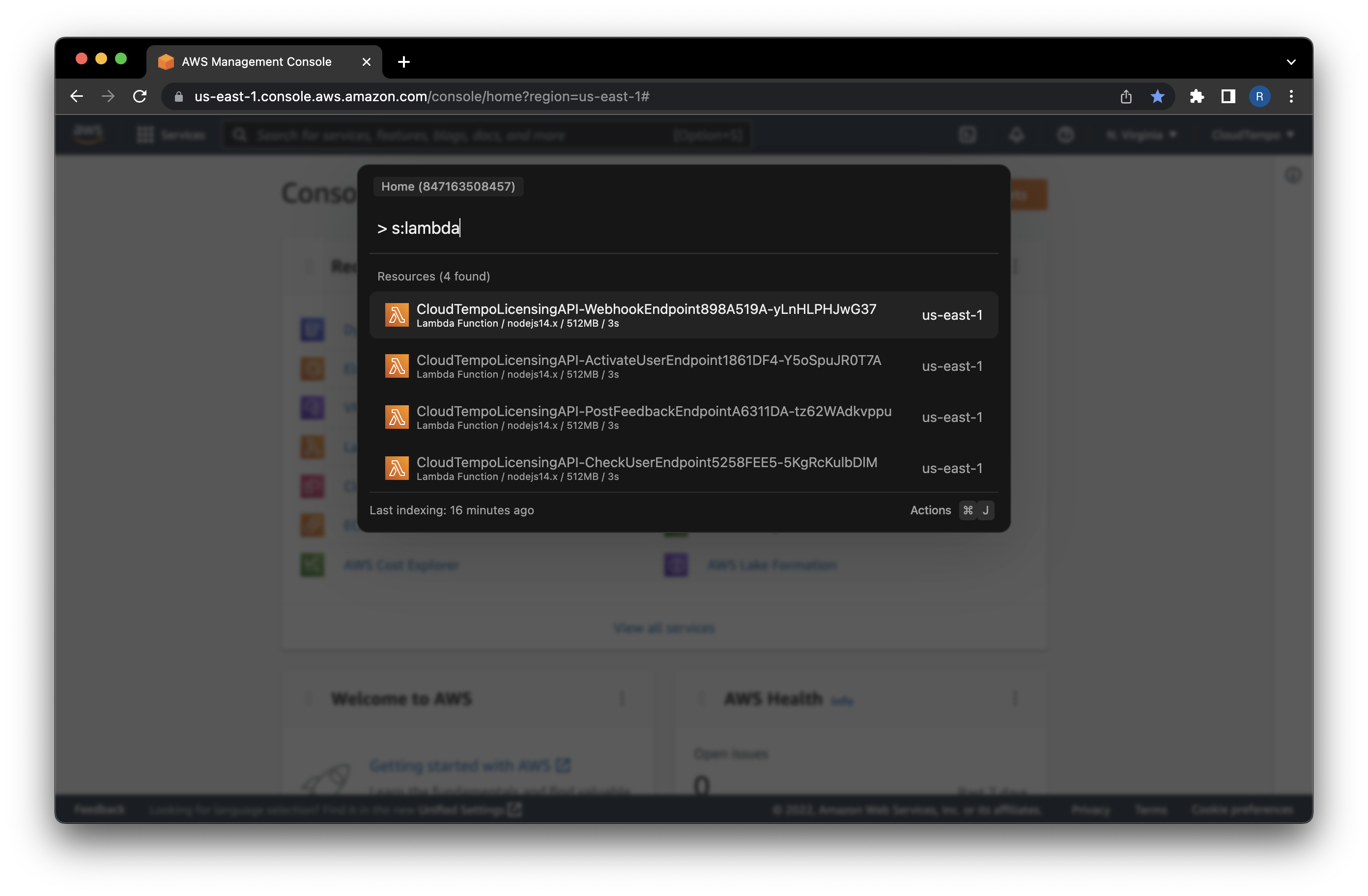Screen dimensions: 1368x896
Task: Open Cookie preferences in footer
Action: click(x=1242, y=809)
